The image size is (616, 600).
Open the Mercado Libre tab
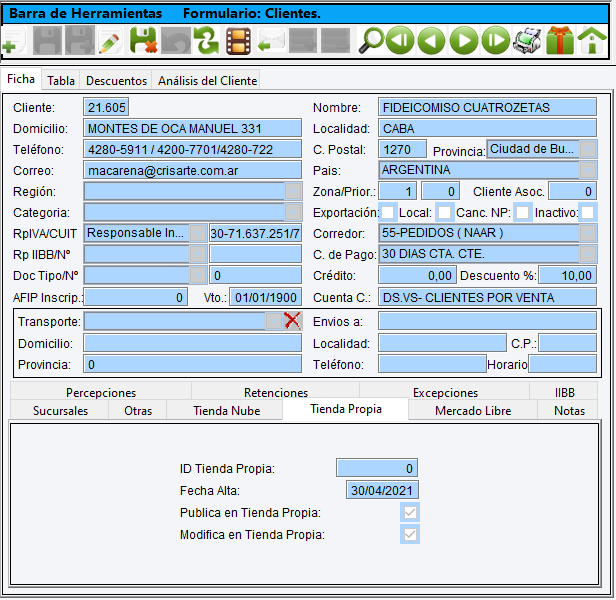(473, 410)
